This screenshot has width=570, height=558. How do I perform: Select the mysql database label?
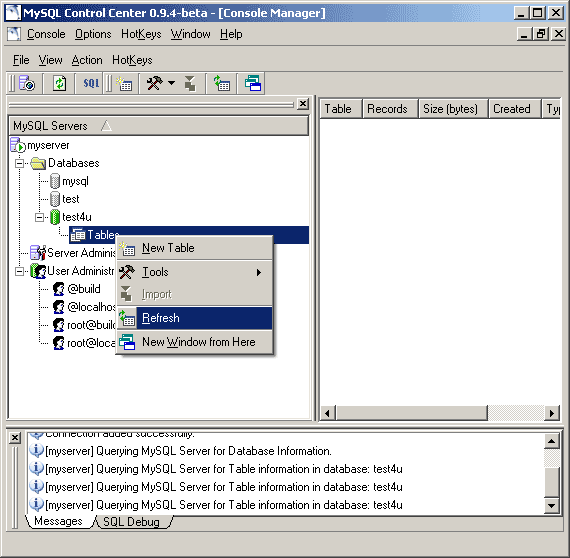[x=75, y=181]
